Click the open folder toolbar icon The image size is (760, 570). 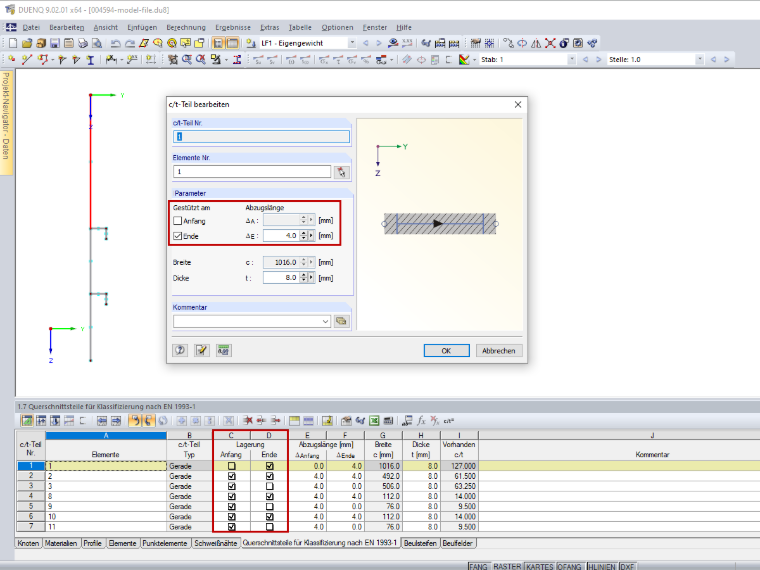pyautogui.click(x=27, y=43)
